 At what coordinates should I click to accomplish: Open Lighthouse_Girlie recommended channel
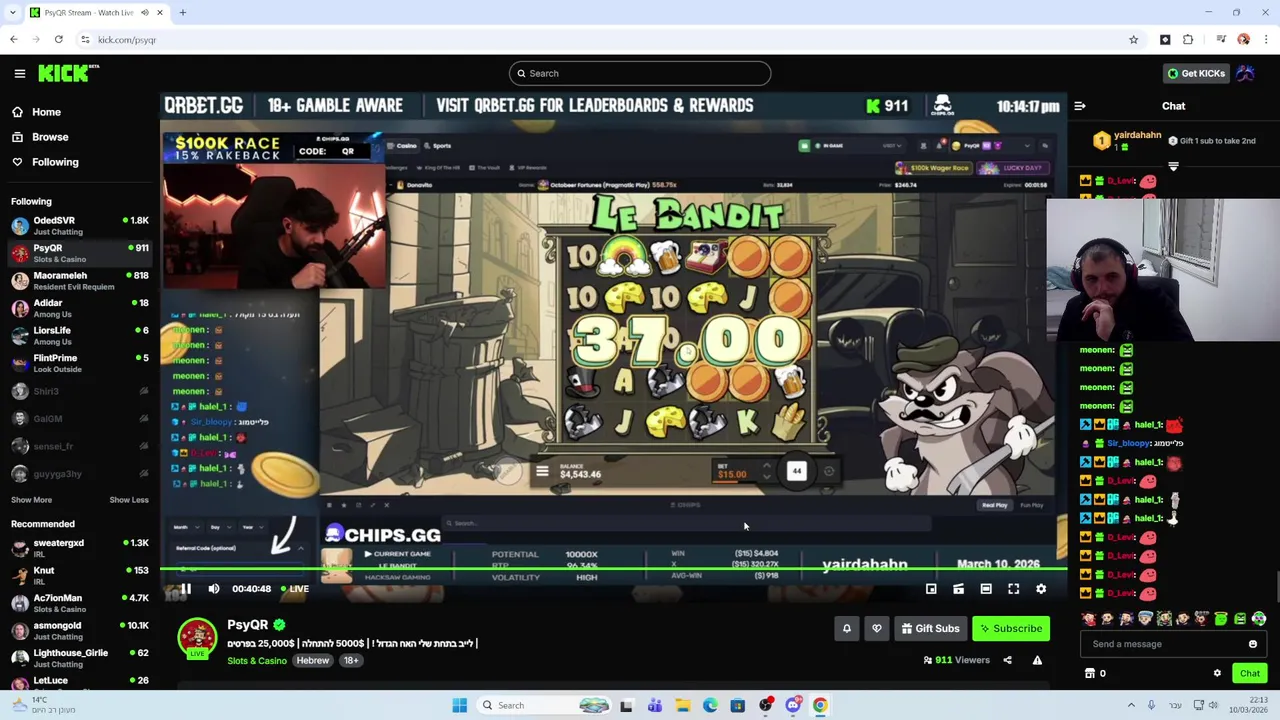tap(80, 658)
